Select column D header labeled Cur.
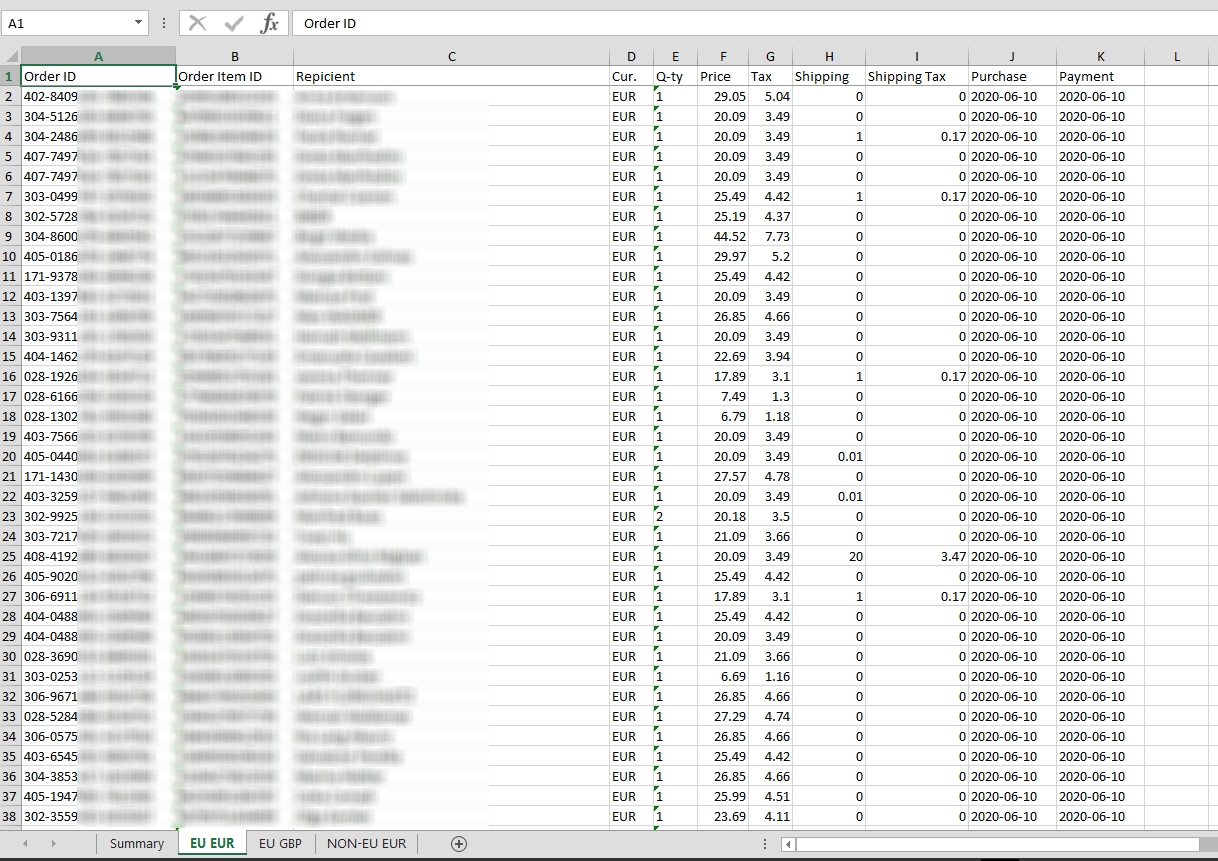 631,56
